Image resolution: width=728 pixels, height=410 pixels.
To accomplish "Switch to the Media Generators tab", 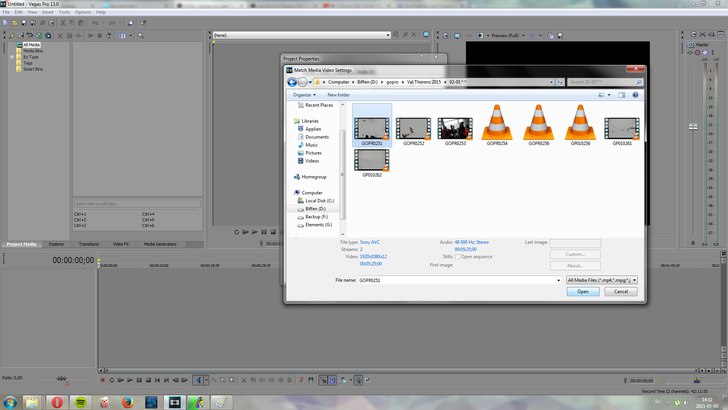I will (159, 243).
